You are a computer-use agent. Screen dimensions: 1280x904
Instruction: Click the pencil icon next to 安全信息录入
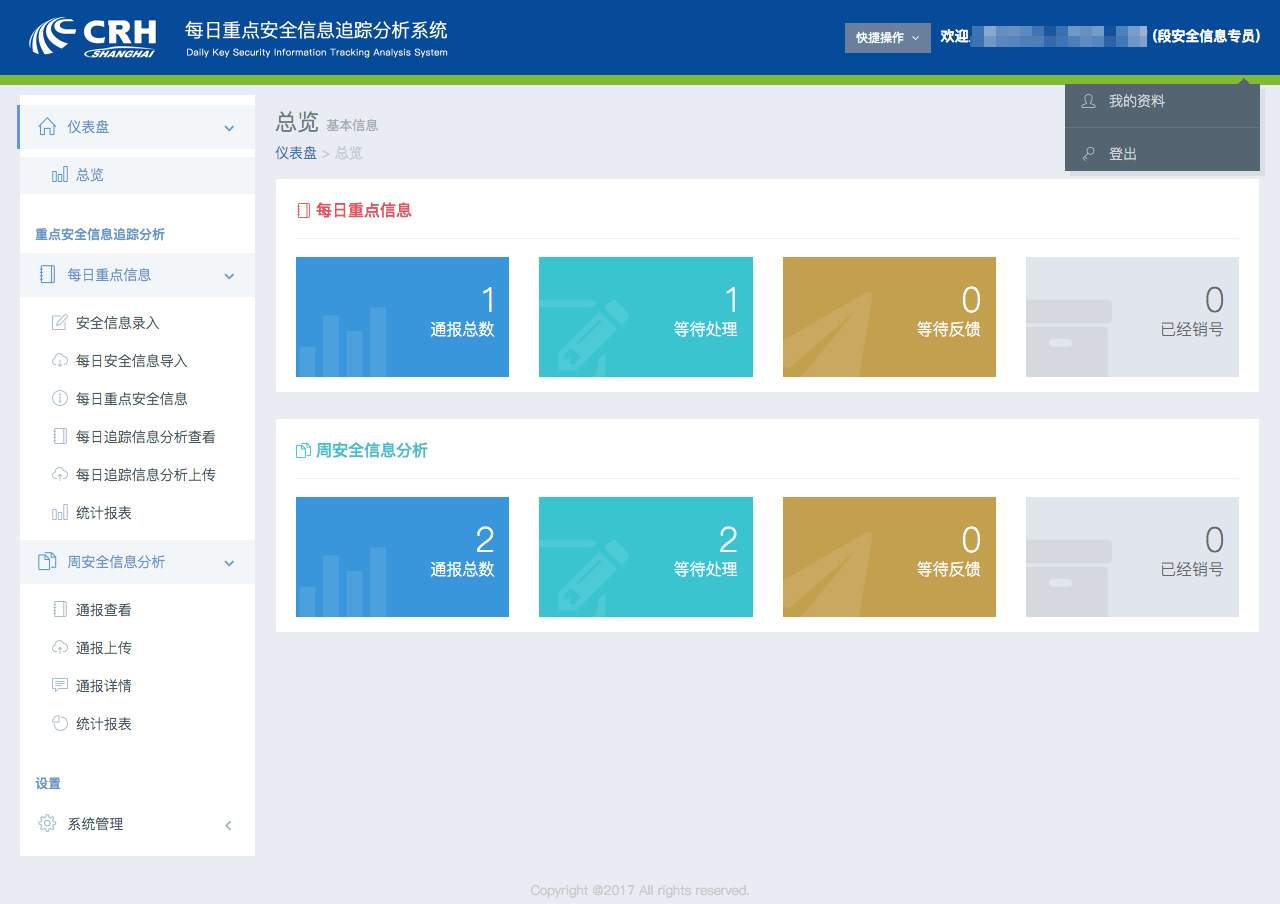pos(59,323)
